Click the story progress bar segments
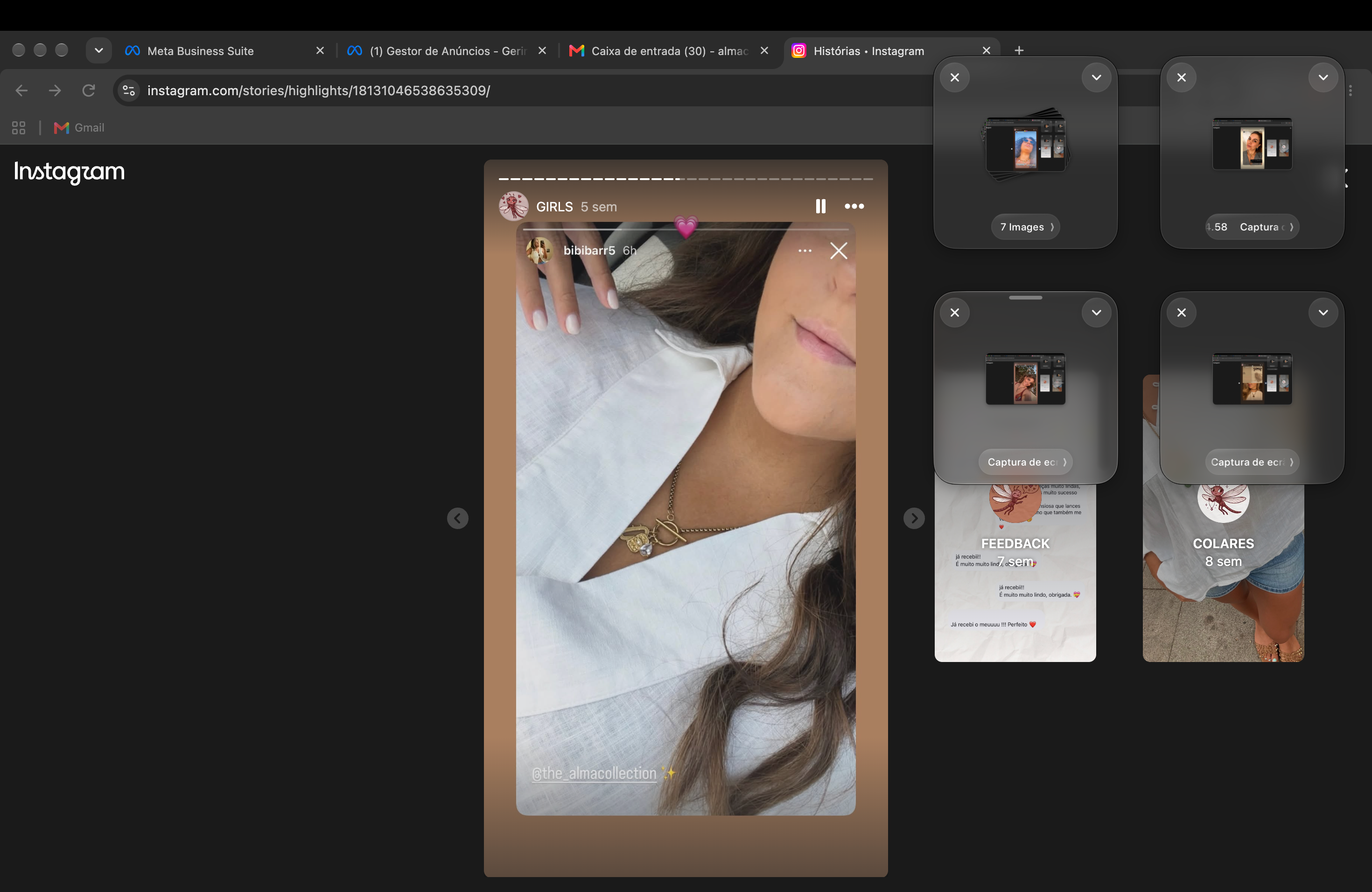The width and height of the screenshot is (1372, 892). tap(686, 179)
